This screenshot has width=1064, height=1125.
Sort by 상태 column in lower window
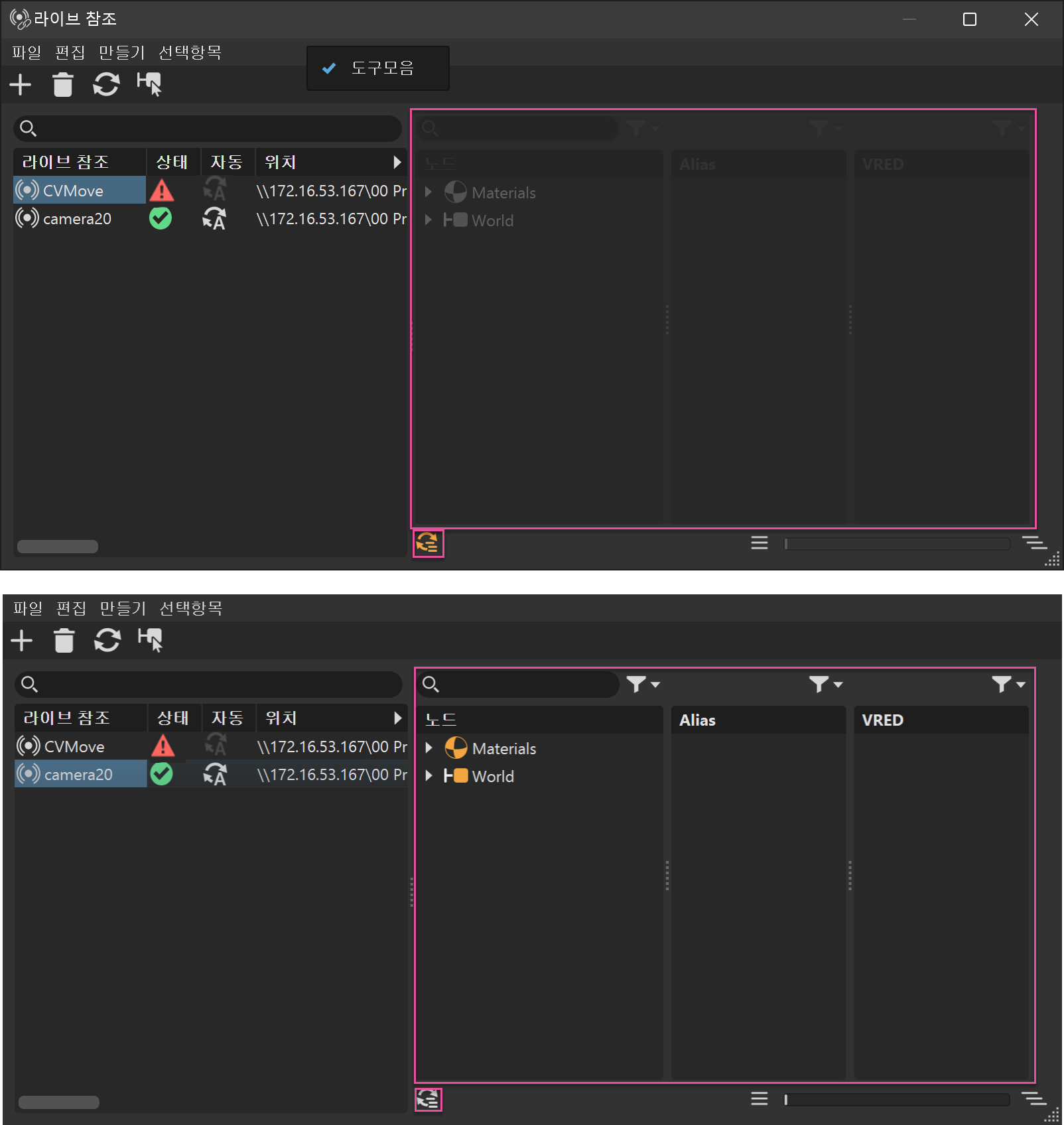tap(174, 718)
